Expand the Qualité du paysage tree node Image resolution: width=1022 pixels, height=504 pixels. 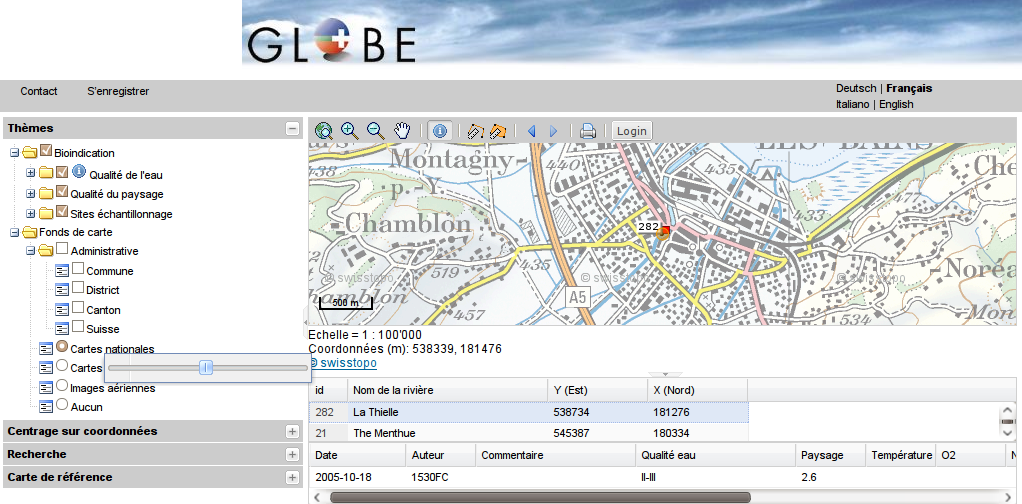(30, 194)
